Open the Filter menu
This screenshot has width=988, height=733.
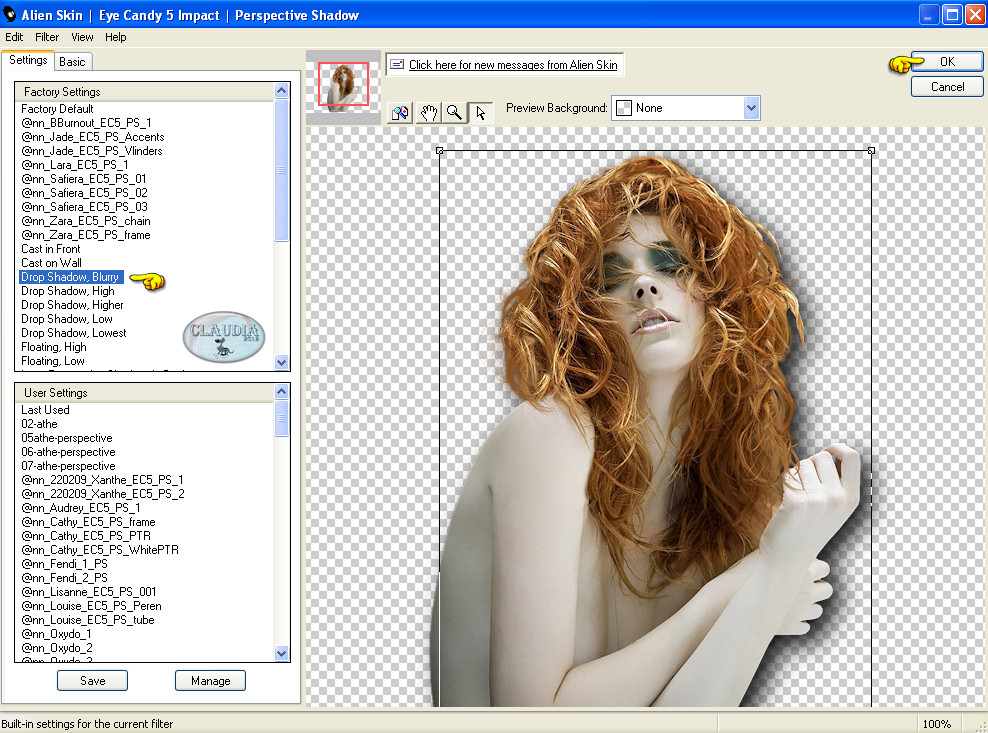point(47,37)
